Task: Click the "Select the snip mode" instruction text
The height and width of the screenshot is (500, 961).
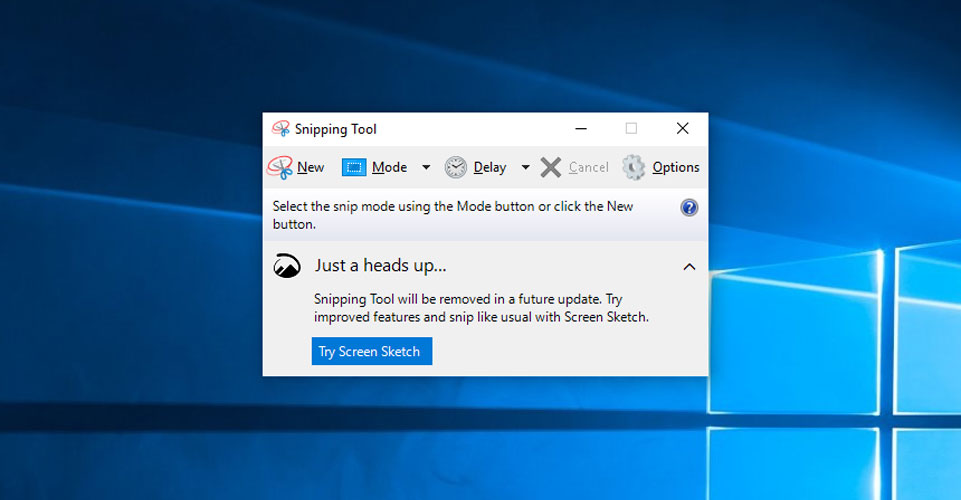Action: (453, 215)
